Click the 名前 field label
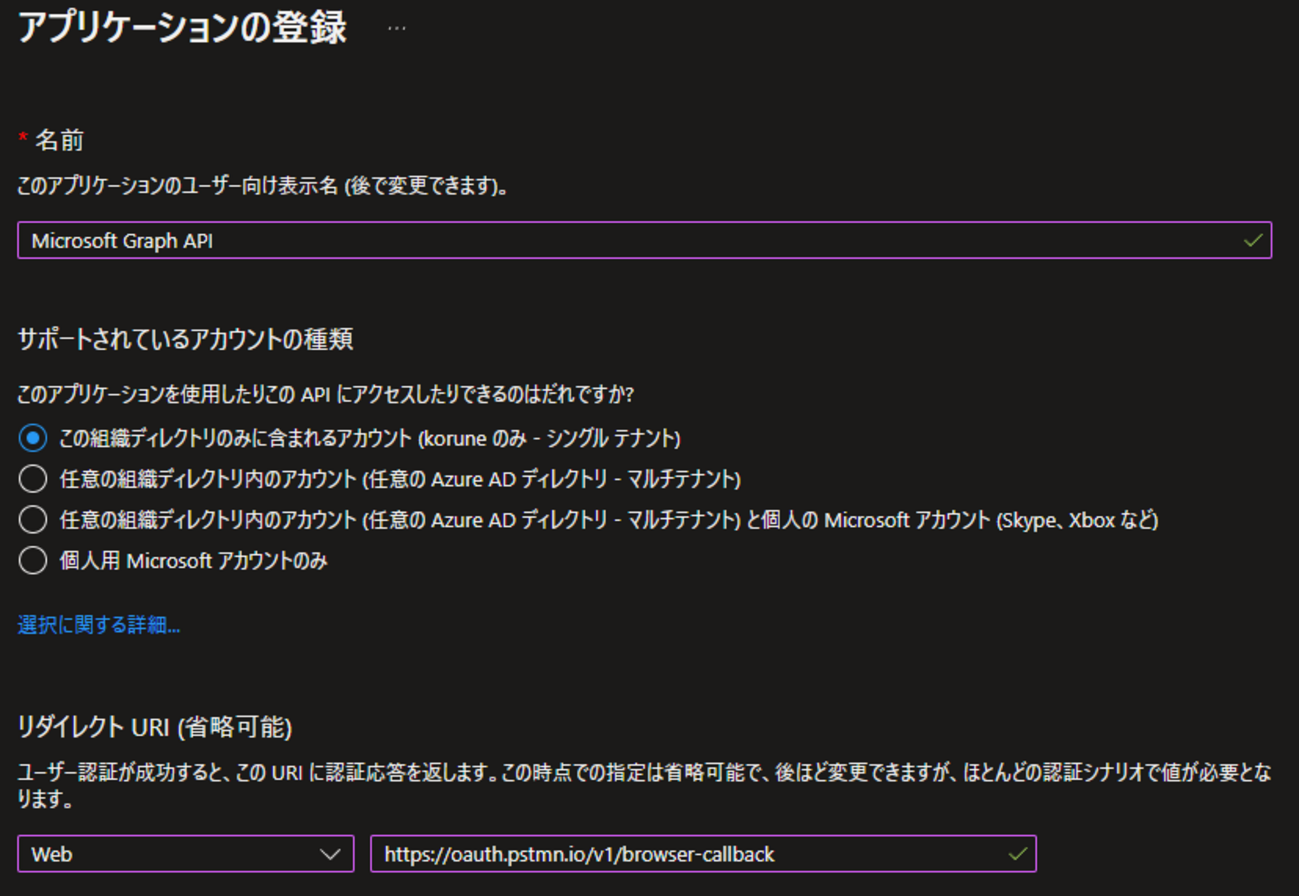 (59, 141)
